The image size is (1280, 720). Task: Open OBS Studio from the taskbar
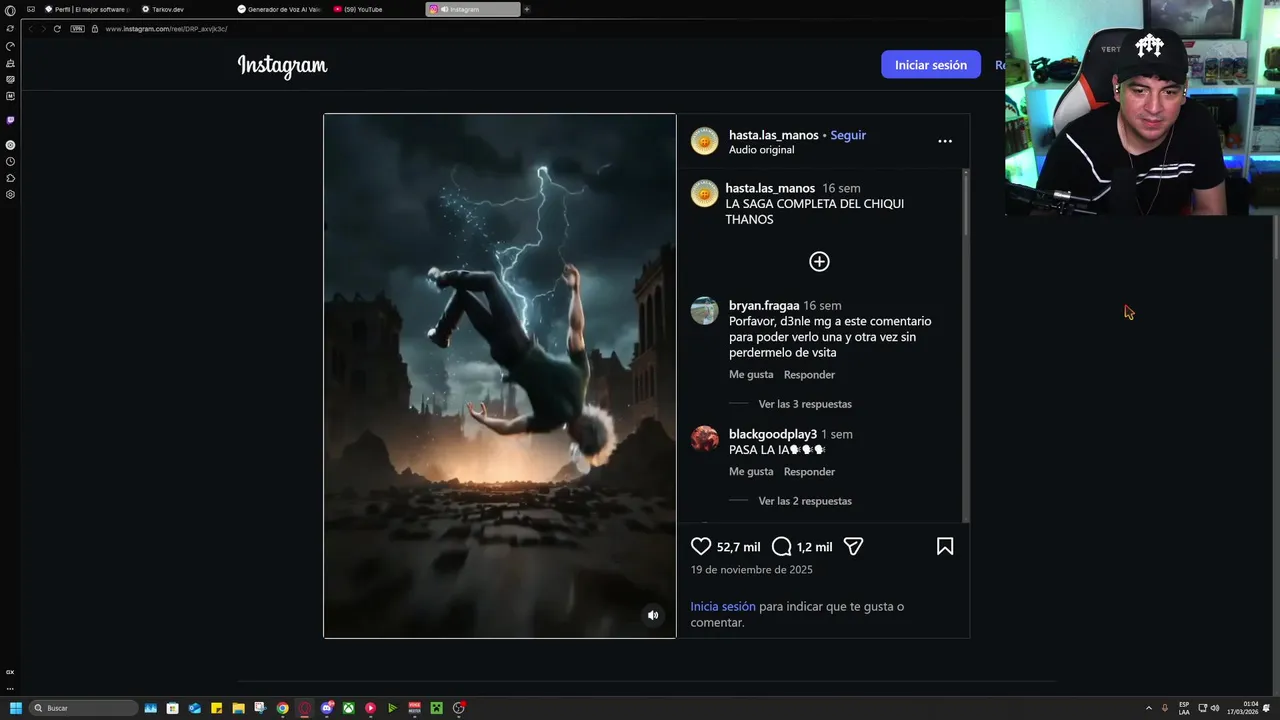tap(458, 708)
